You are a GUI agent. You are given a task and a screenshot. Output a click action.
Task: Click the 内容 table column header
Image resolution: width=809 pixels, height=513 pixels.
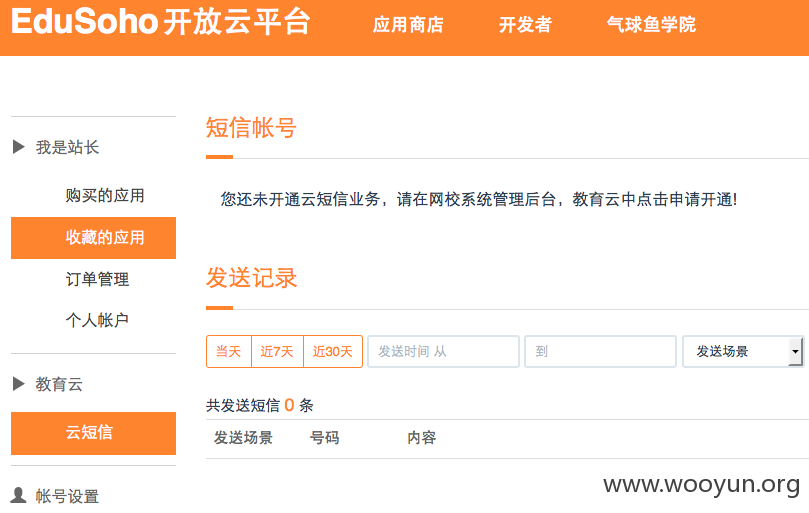coord(422,438)
